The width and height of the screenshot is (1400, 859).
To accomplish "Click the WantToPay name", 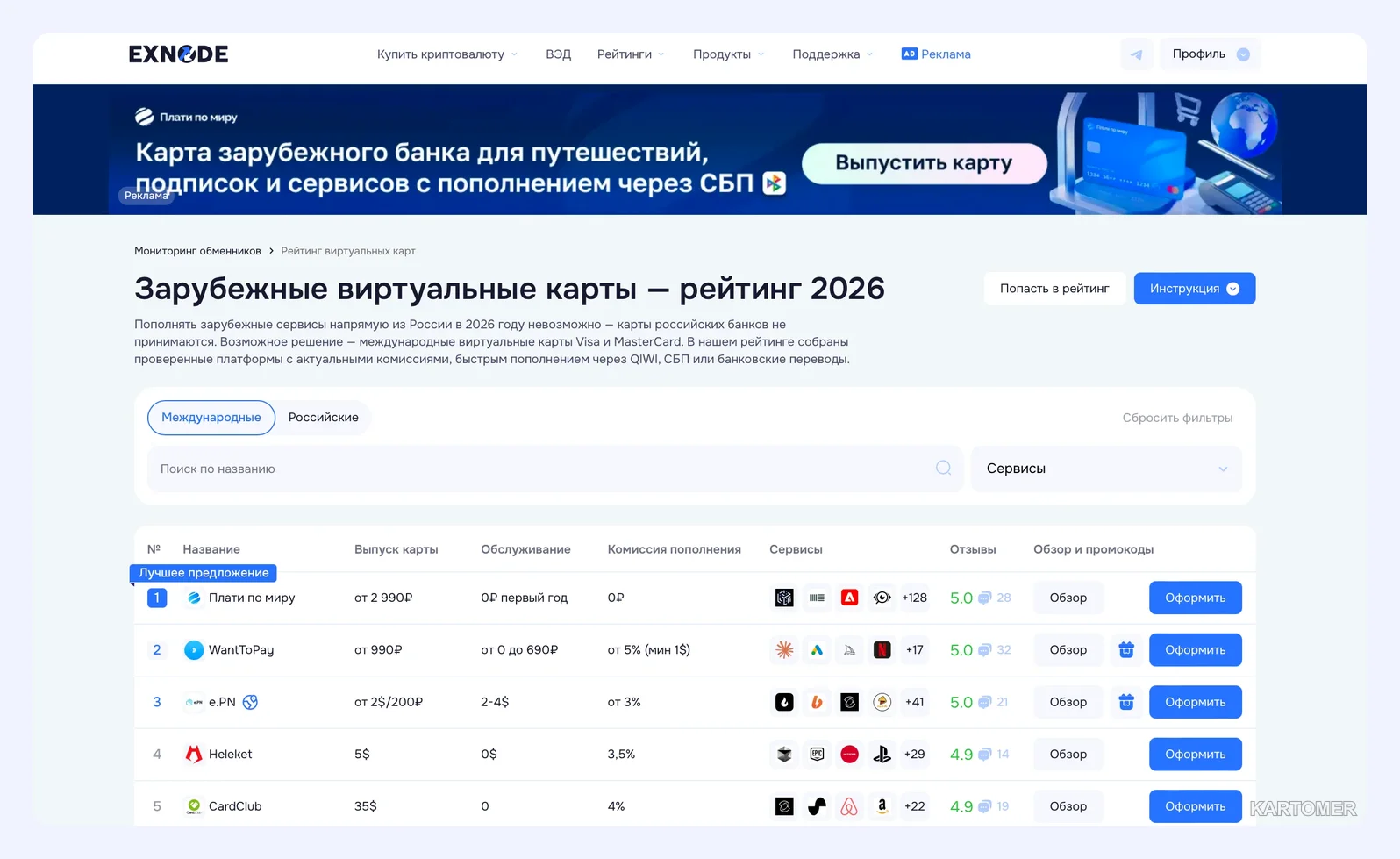I will [241, 650].
